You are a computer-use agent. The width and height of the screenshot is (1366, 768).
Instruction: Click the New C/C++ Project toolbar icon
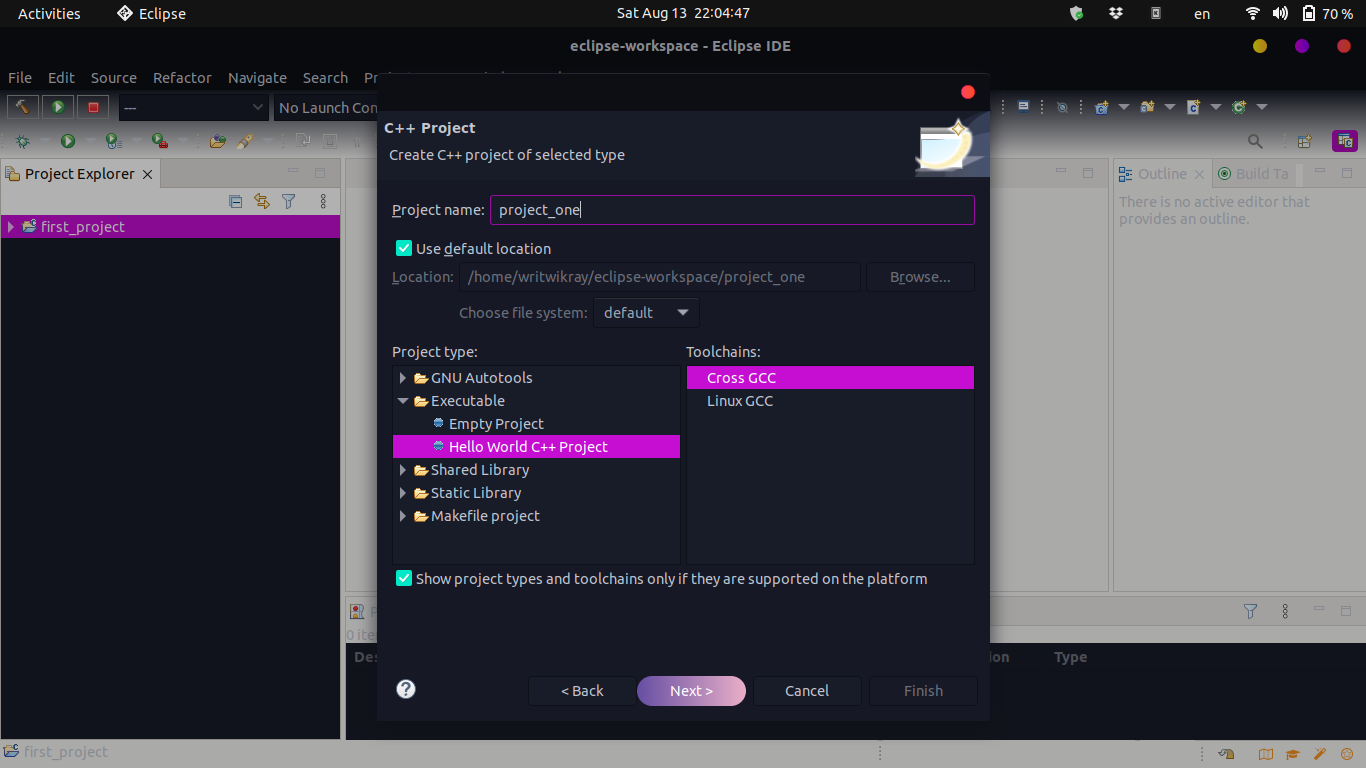pyautogui.click(x=1101, y=107)
